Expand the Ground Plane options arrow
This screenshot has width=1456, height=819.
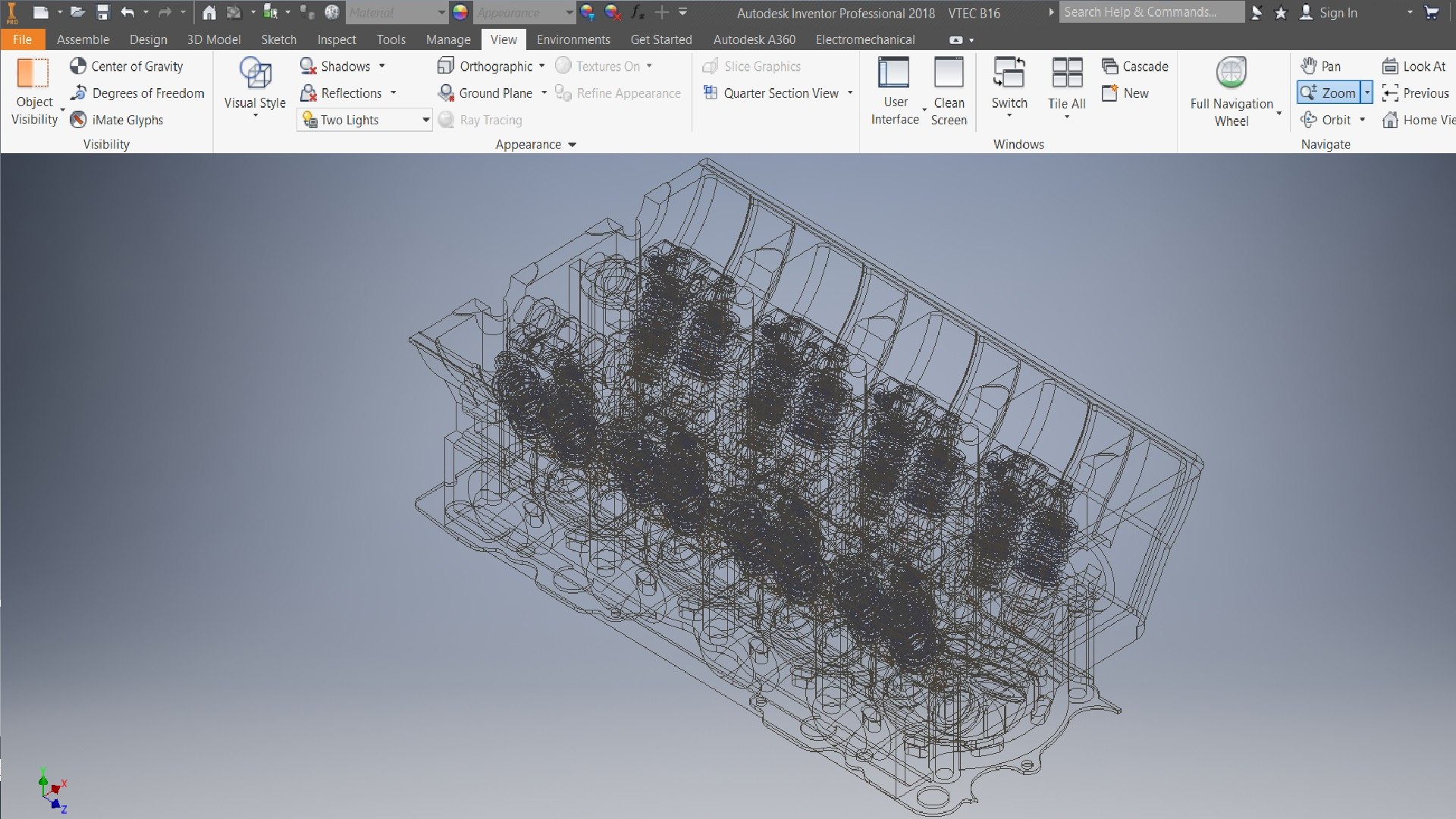(x=544, y=93)
